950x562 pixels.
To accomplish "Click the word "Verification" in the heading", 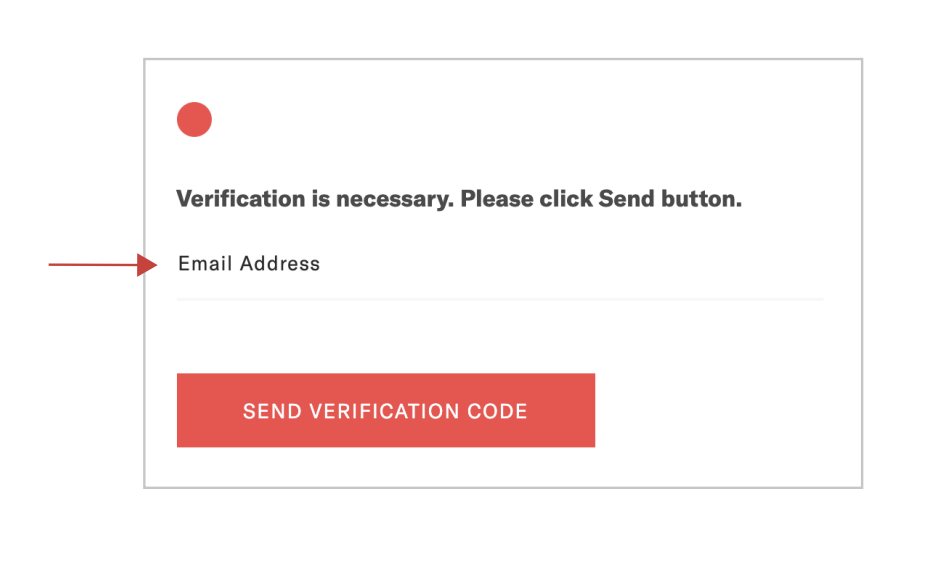I will (241, 199).
